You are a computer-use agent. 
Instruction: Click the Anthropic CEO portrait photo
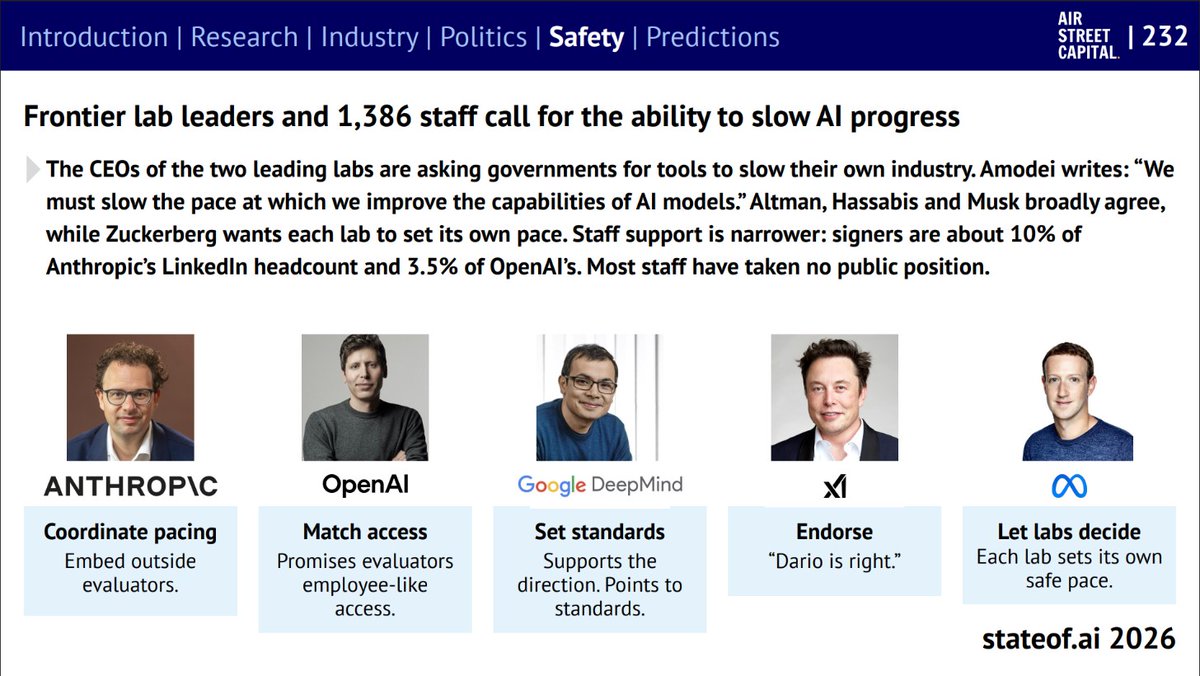[130, 397]
